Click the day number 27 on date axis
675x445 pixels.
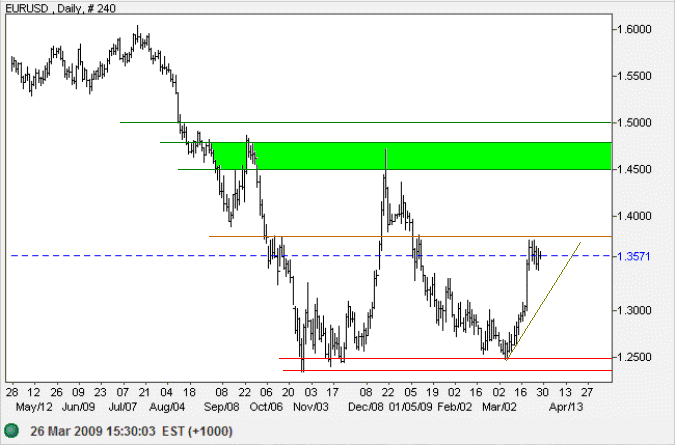587,392
